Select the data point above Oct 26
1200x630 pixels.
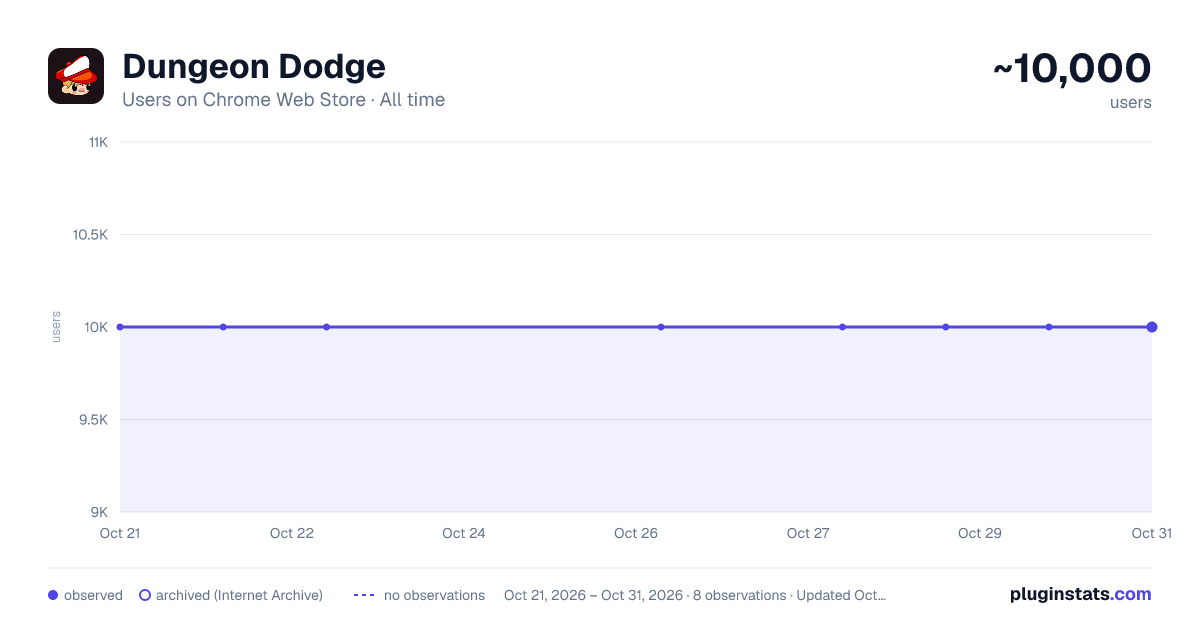661,327
